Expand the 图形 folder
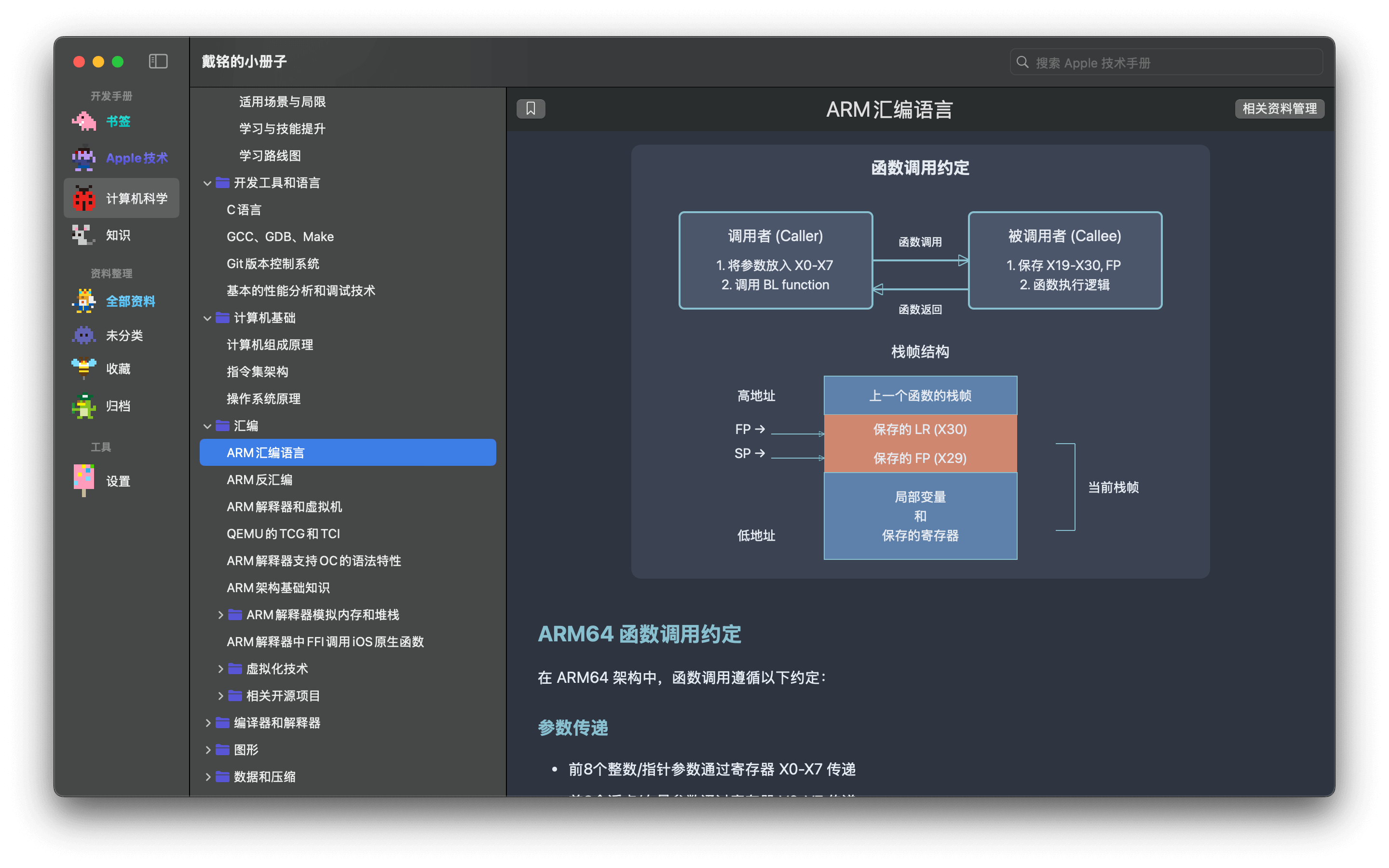The width and height of the screenshot is (1389, 868). coord(208,749)
